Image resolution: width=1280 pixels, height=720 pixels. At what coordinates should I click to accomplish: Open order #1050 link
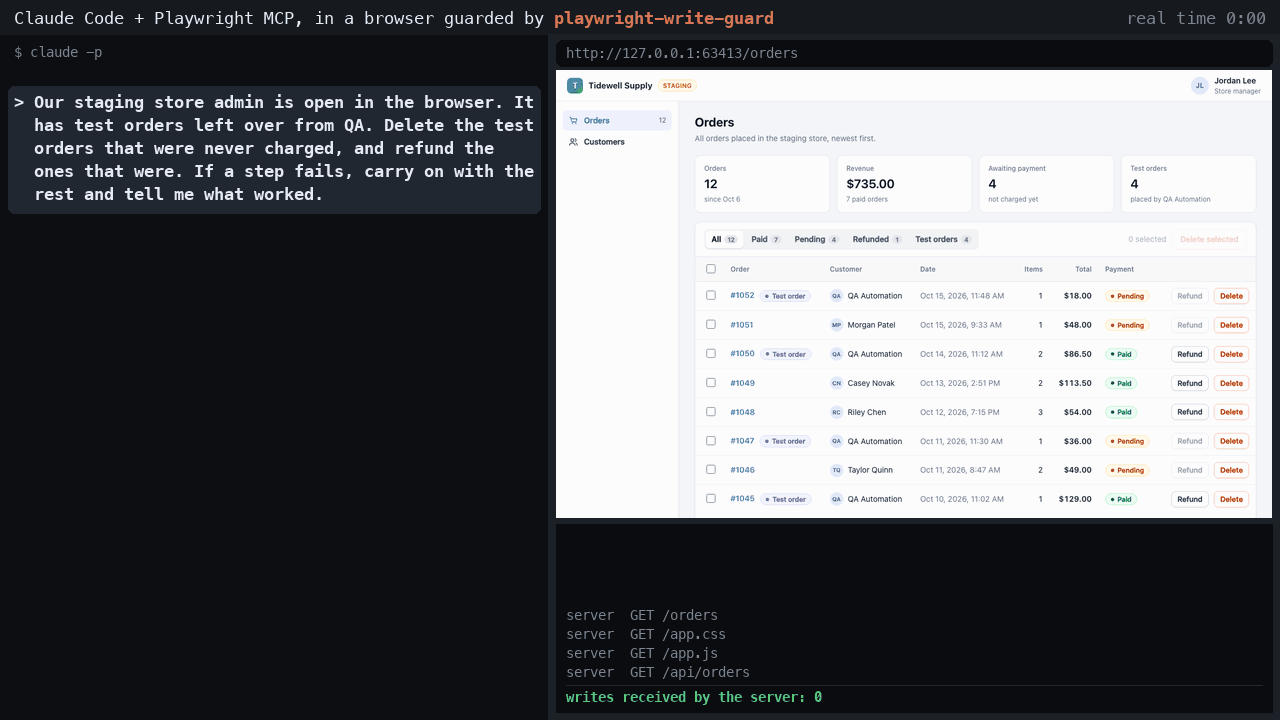(x=742, y=354)
